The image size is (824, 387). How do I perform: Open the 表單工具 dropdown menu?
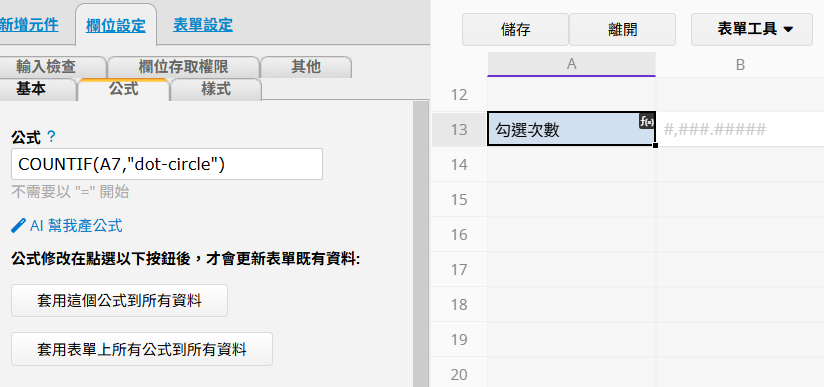coord(752,29)
